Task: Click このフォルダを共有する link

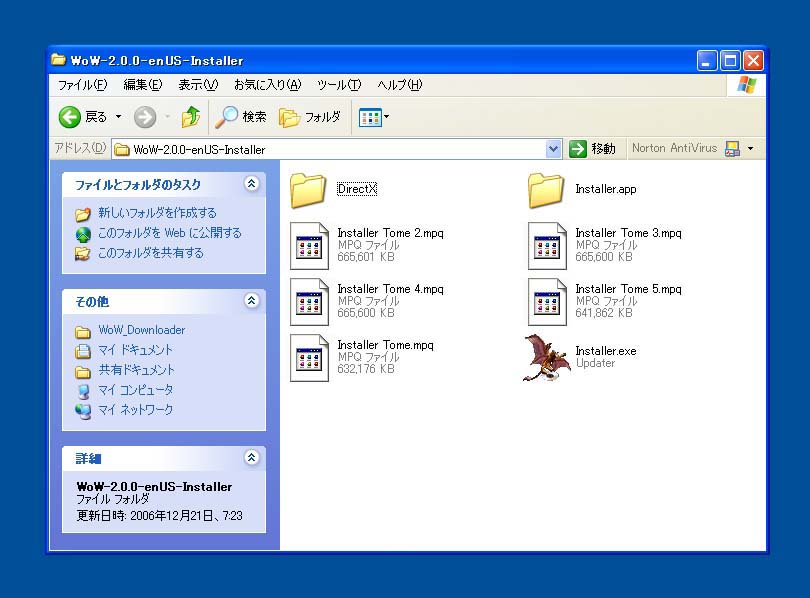Action: (x=150, y=253)
